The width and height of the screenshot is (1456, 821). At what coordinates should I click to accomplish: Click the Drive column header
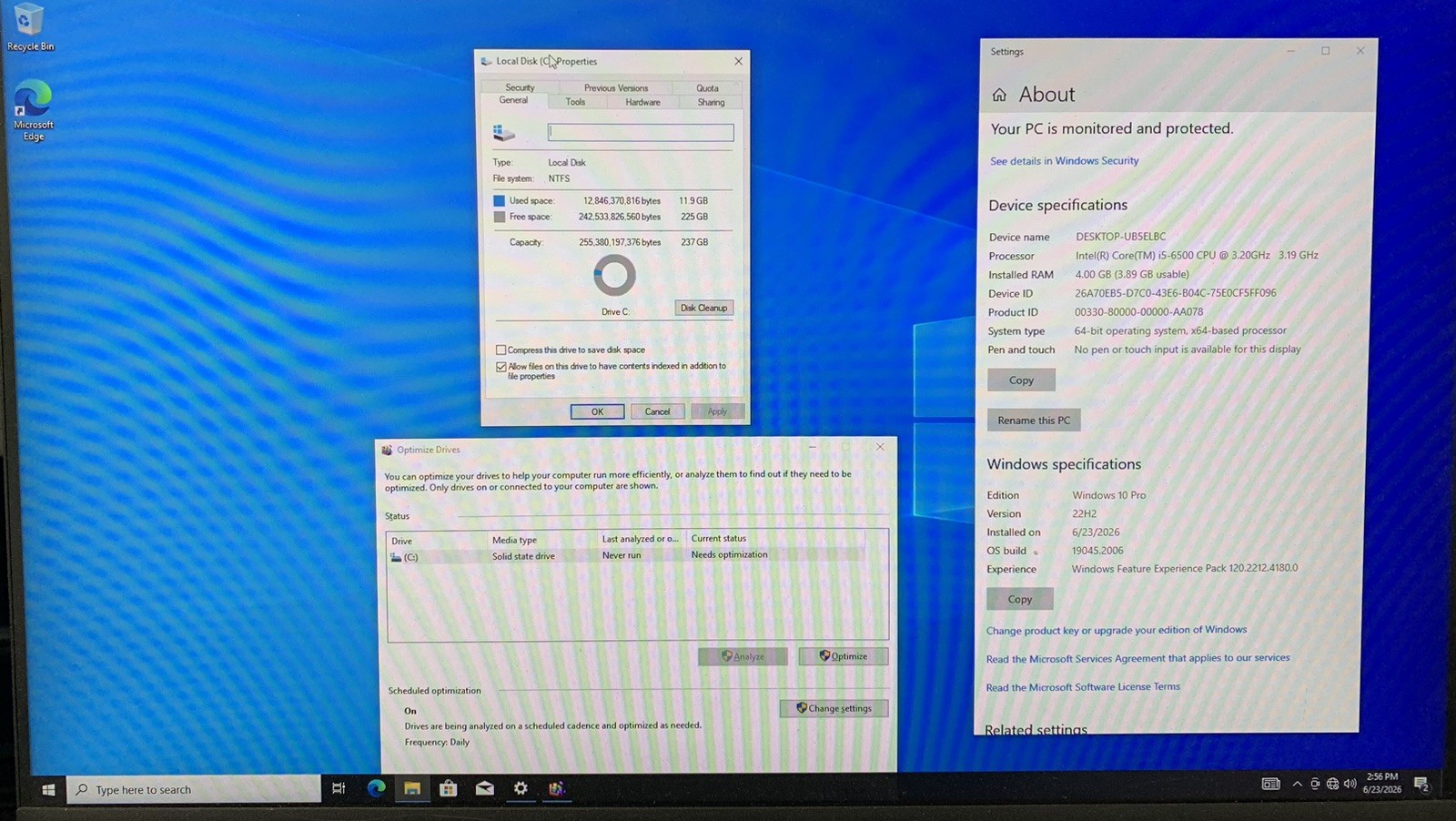pos(439,540)
